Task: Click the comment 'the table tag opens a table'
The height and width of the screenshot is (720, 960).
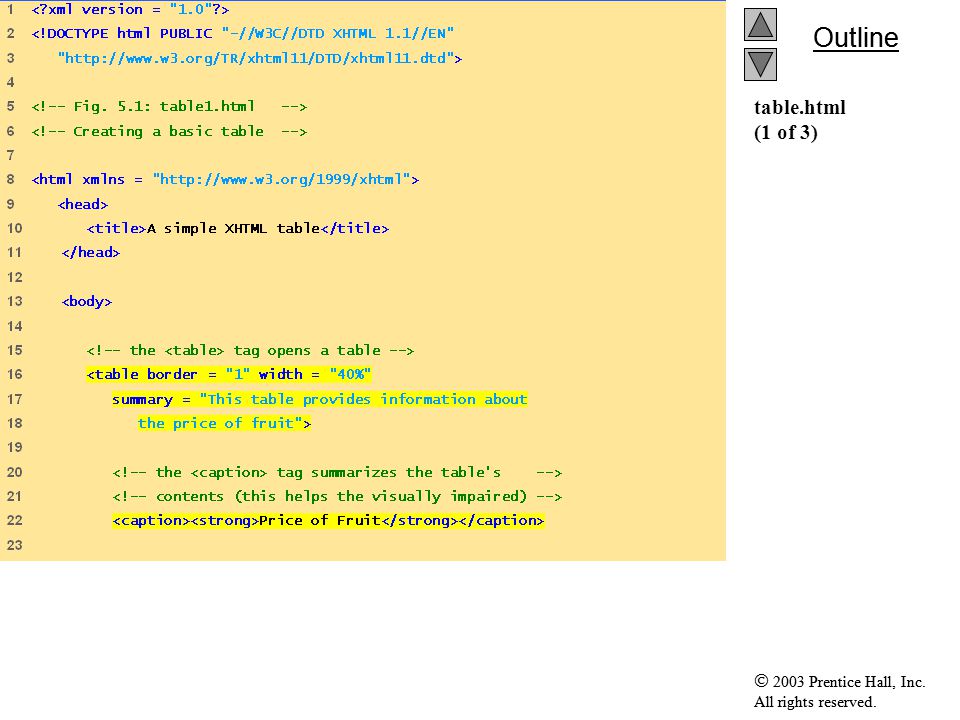Action: tap(250, 350)
